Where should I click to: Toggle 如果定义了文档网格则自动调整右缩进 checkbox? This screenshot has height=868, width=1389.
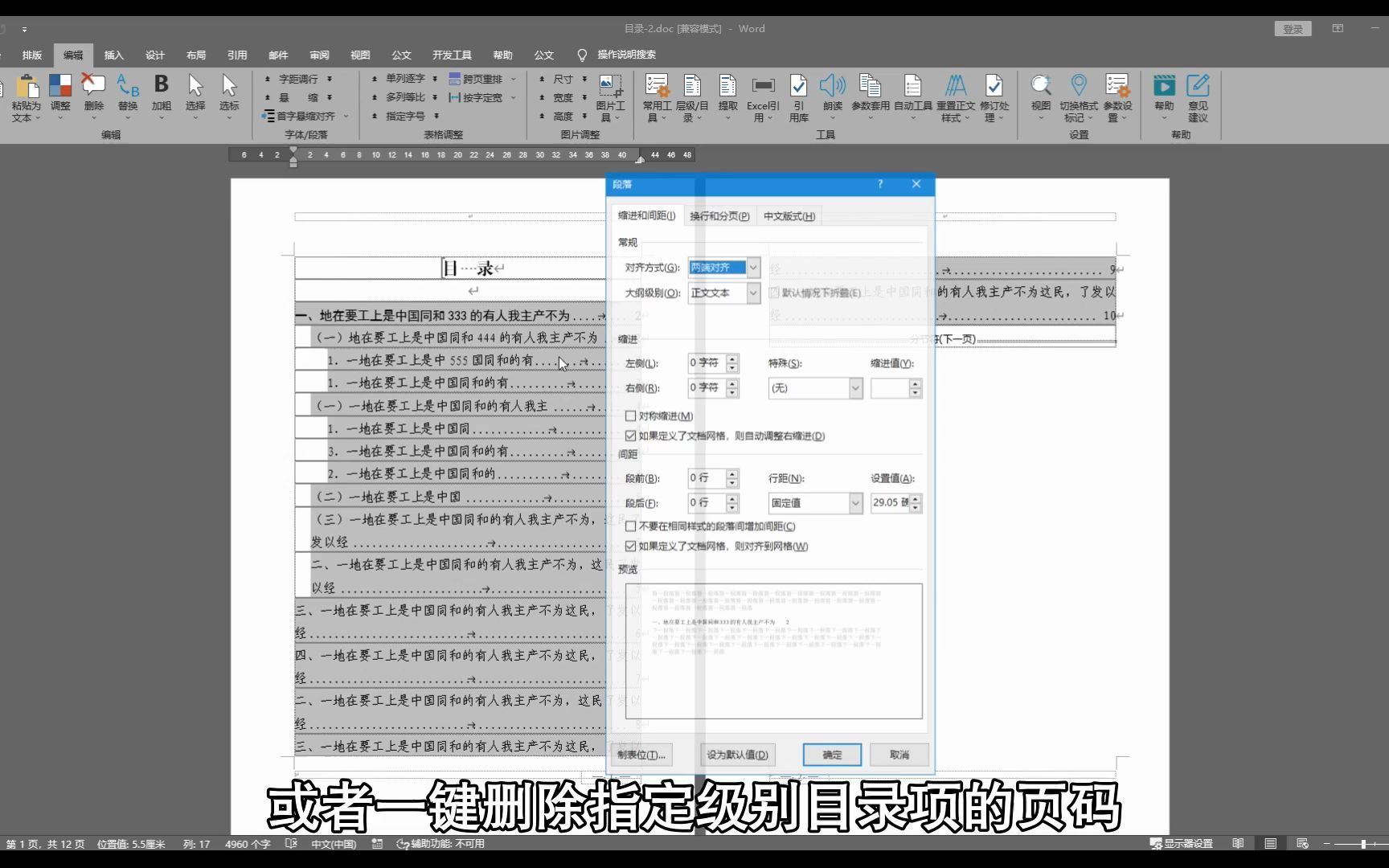631,436
